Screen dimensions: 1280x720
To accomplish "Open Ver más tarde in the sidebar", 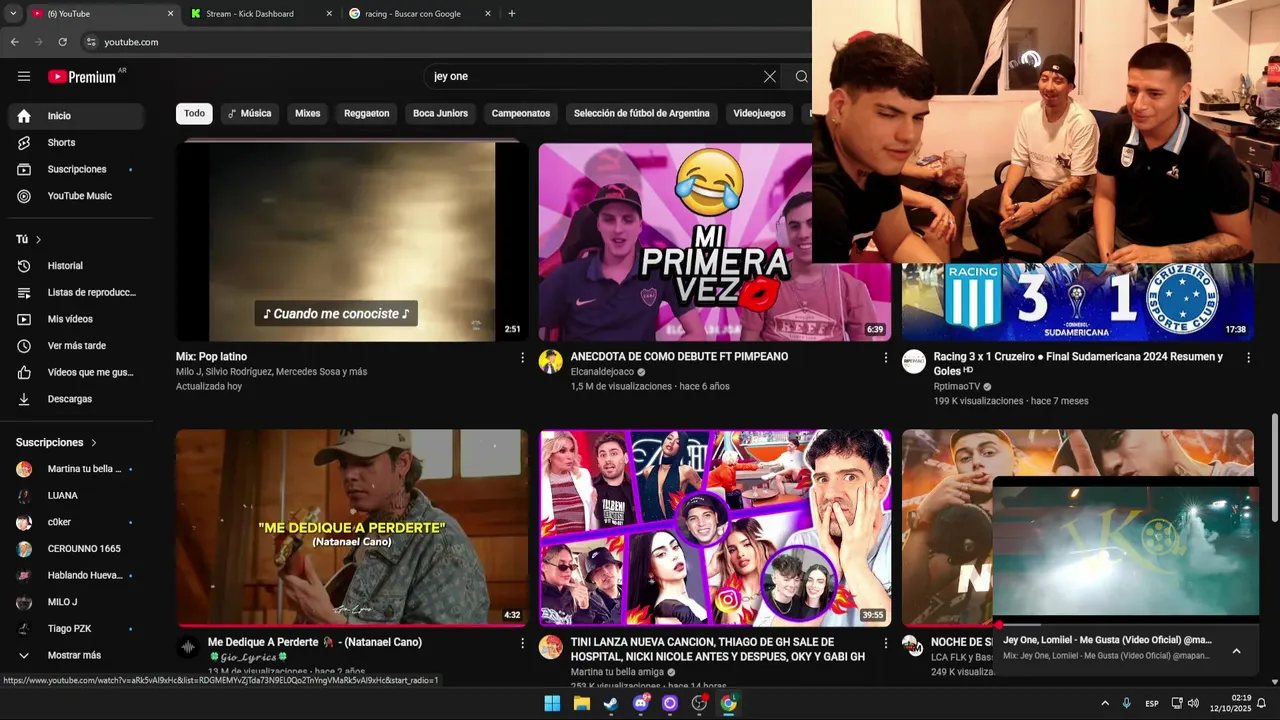I will pos(76,346).
